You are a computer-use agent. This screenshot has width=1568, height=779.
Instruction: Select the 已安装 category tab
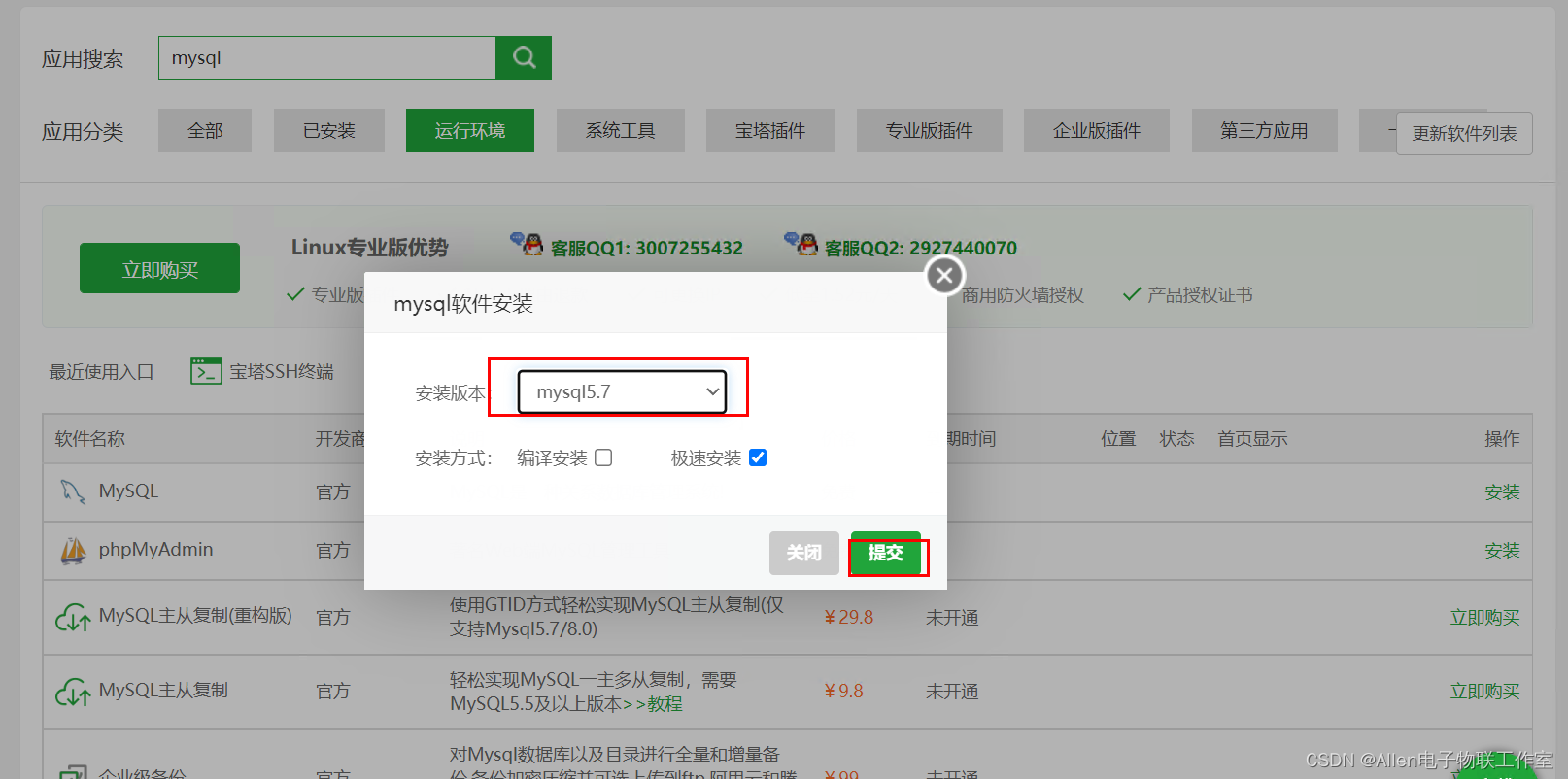(x=329, y=130)
